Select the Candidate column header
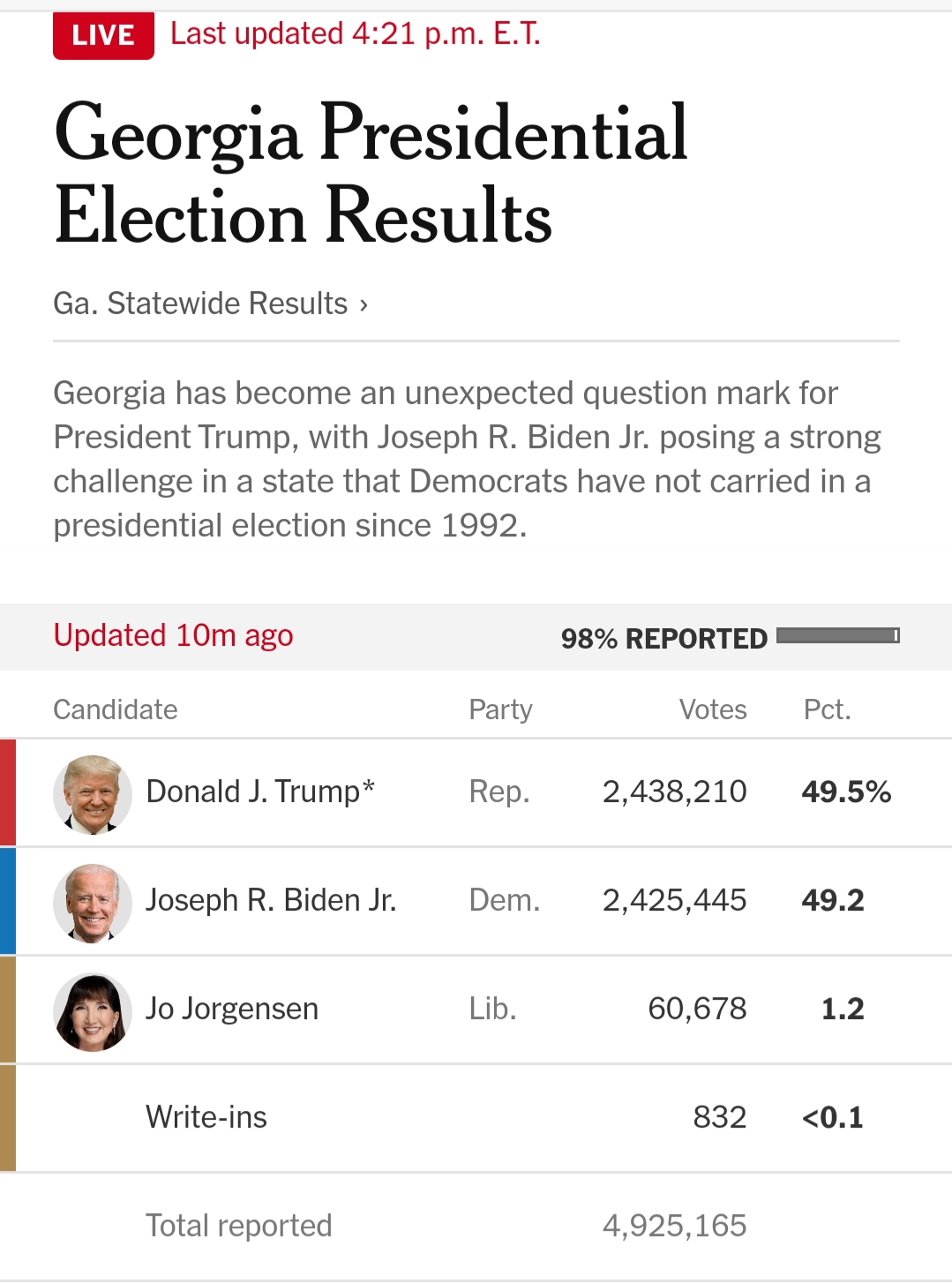This screenshot has width=952, height=1283. click(x=116, y=709)
